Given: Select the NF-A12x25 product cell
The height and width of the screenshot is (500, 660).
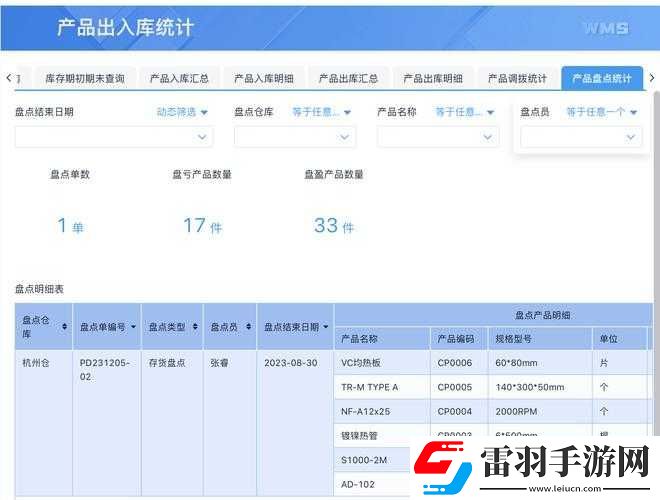Looking at the screenshot, I should (x=382, y=412).
